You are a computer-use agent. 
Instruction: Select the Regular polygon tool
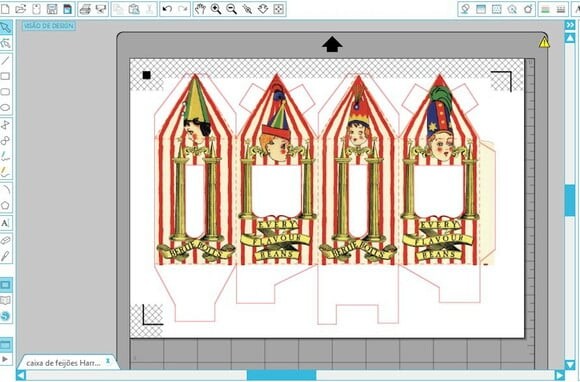click(5, 205)
